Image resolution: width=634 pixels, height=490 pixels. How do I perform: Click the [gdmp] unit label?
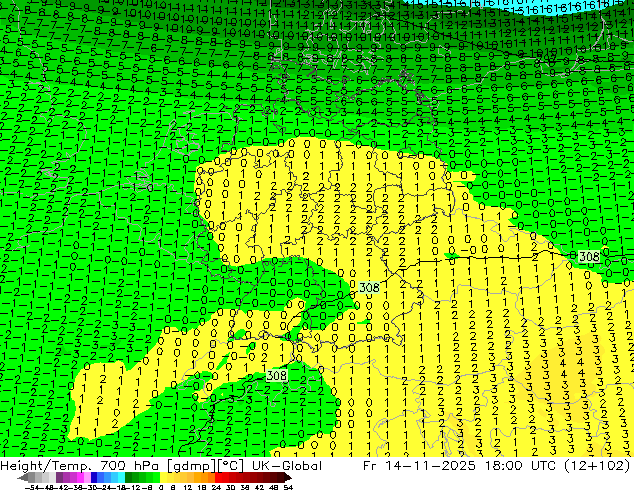[x=191, y=466]
